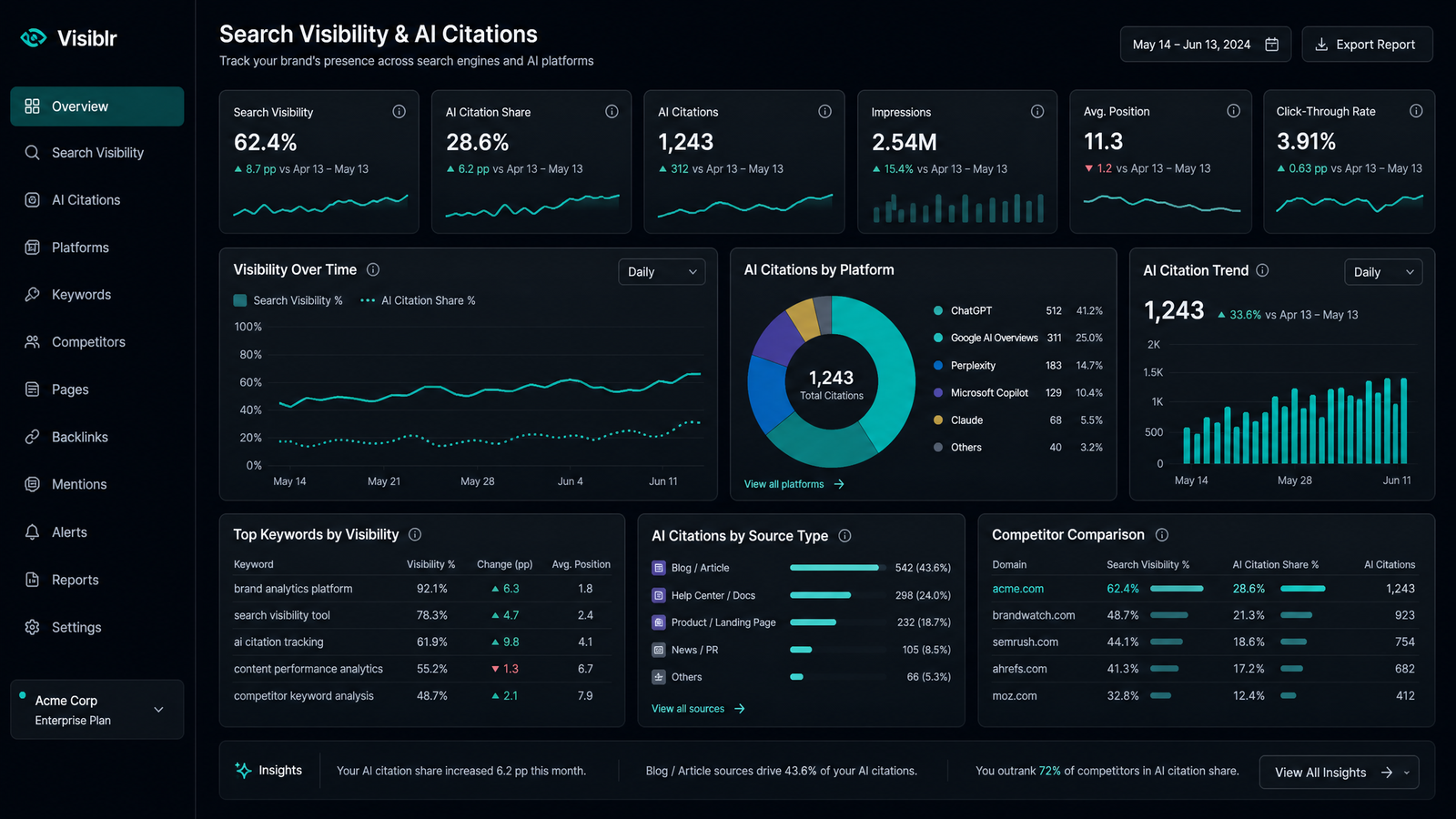Click the Perplexity legend color dot
This screenshot has height=819, width=1456.
938,365
